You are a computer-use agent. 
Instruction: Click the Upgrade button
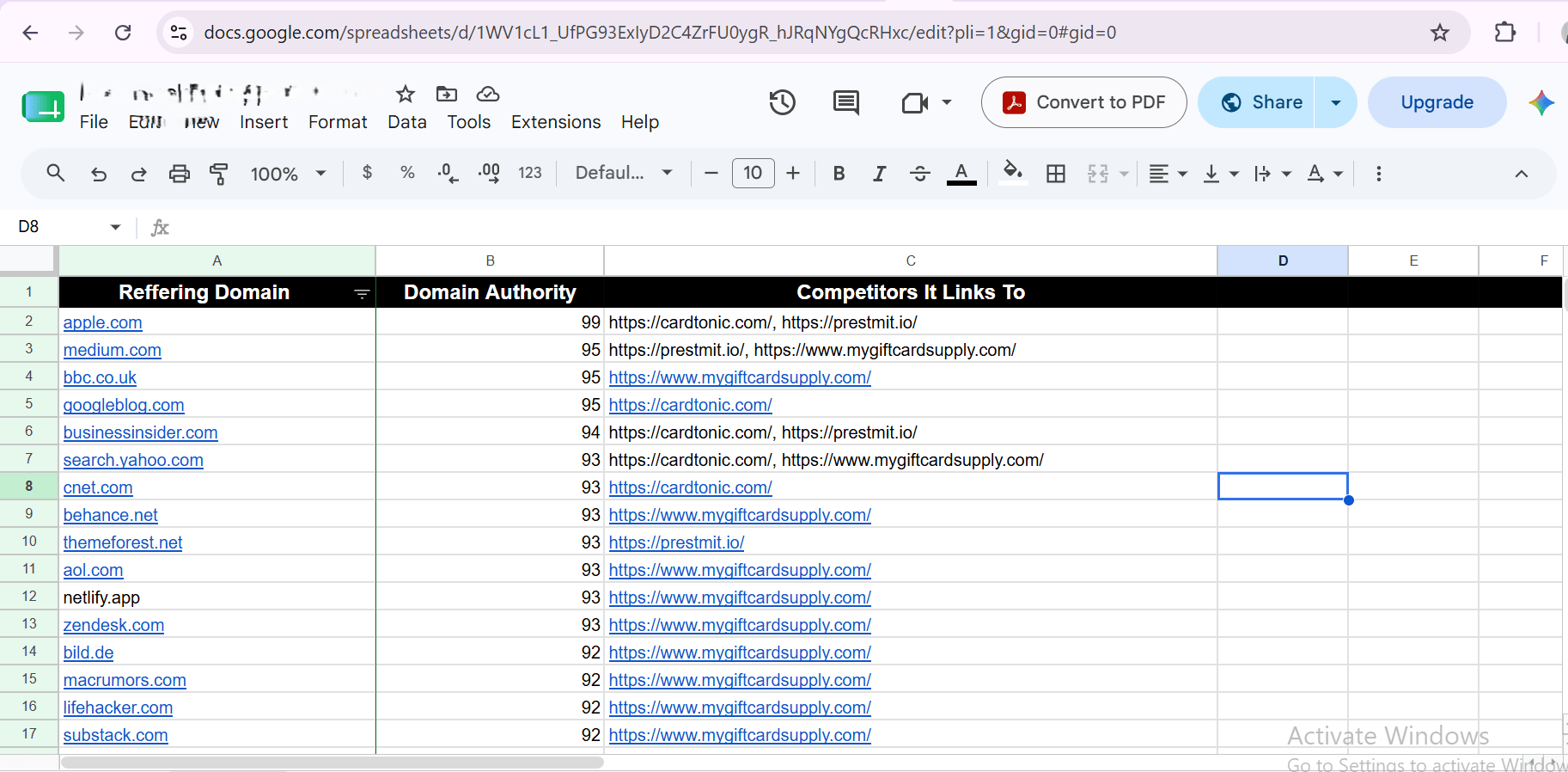(1437, 102)
